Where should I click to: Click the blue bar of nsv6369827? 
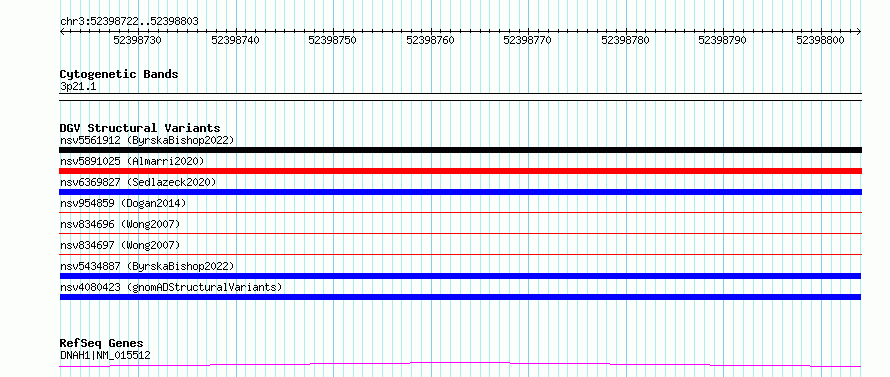click(x=460, y=192)
